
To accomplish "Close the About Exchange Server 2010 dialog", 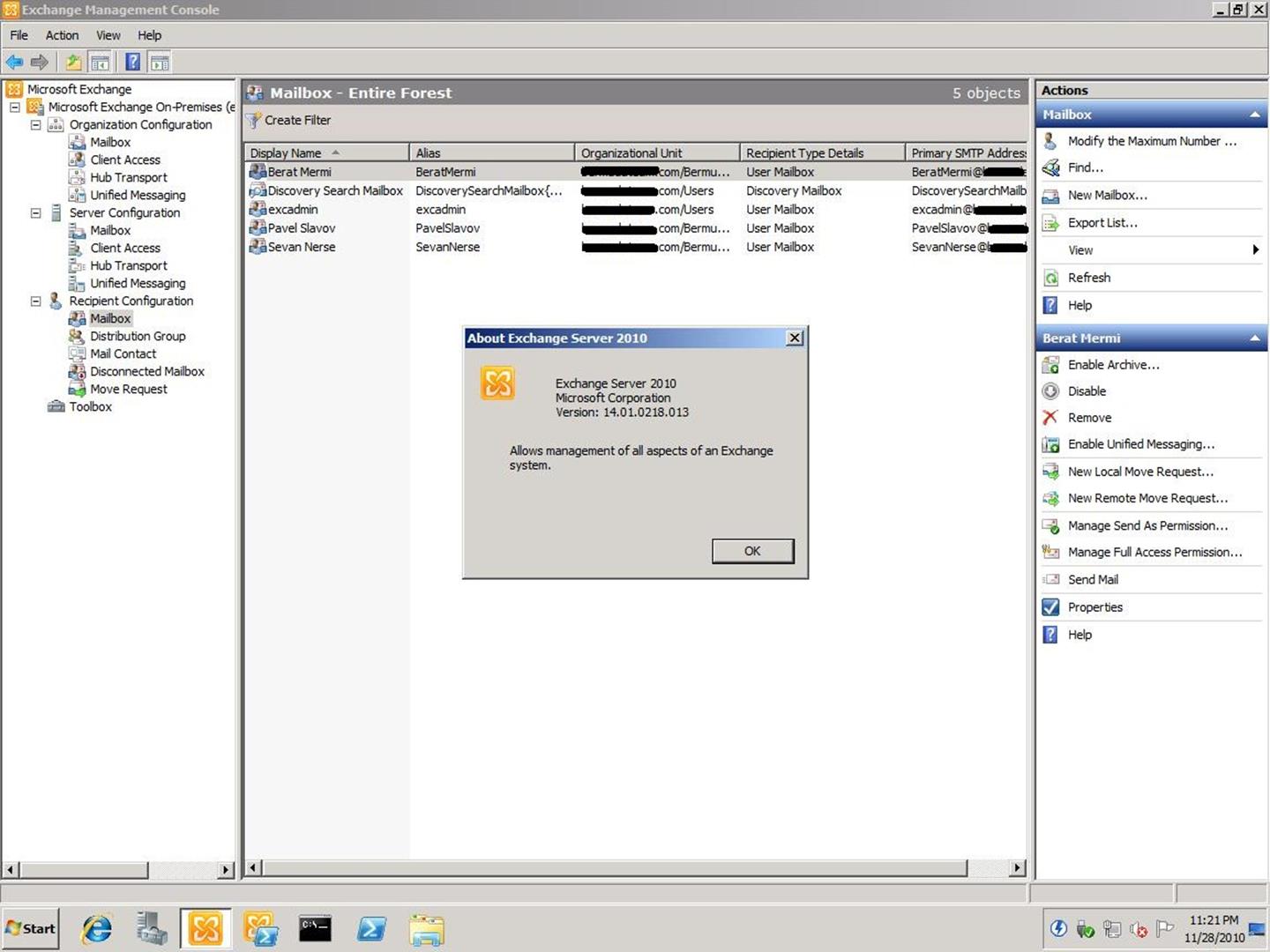I will [x=795, y=338].
